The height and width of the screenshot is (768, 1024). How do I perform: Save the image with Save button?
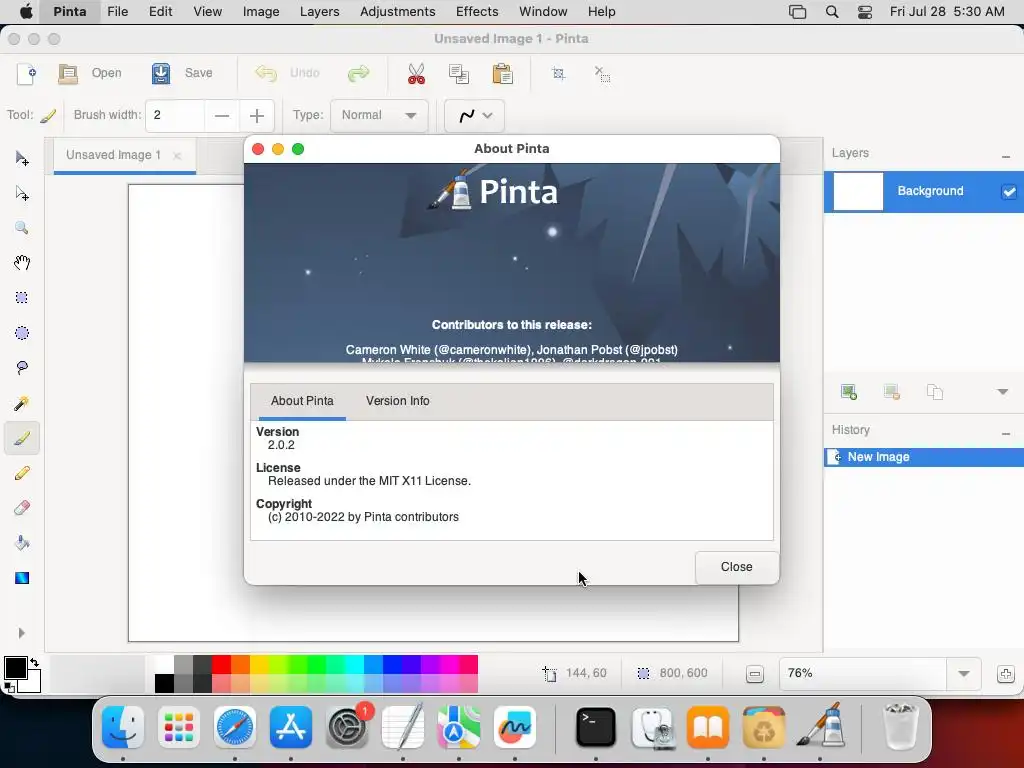182,73
